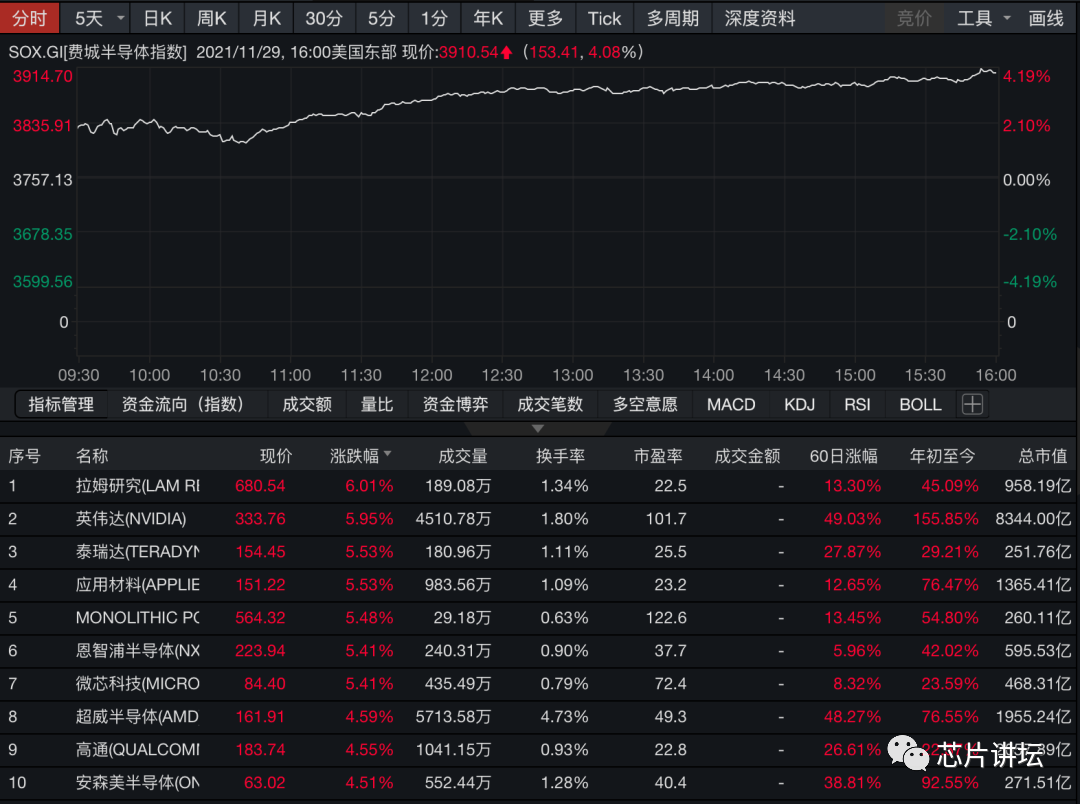
Task: Add a new indicator with plus icon
Action: click(972, 404)
